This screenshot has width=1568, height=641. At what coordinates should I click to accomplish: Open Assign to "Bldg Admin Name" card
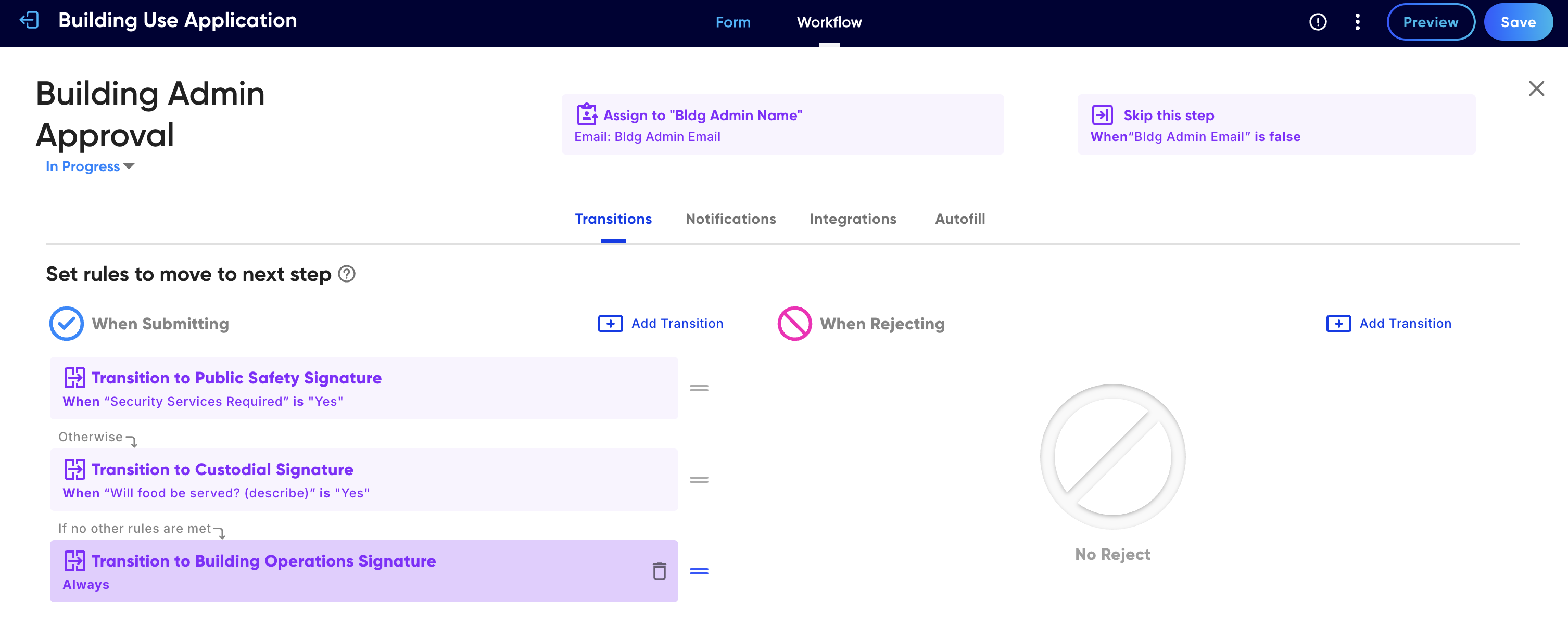point(782,124)
